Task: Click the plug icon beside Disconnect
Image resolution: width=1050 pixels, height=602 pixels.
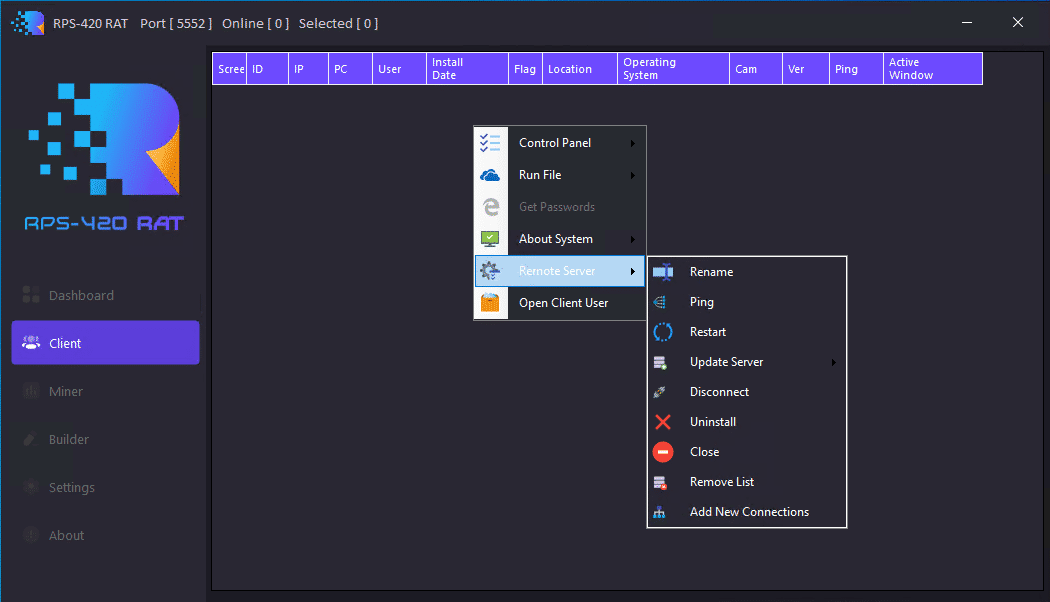Action: (x=660, y=392)
